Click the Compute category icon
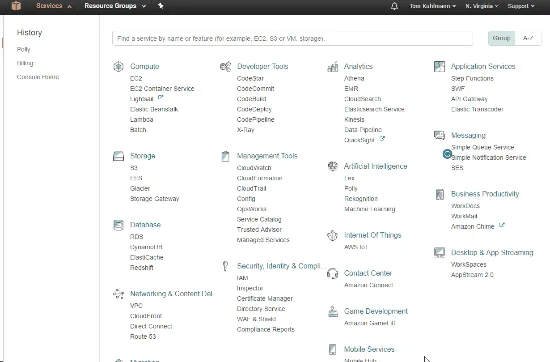 [119, 66]
